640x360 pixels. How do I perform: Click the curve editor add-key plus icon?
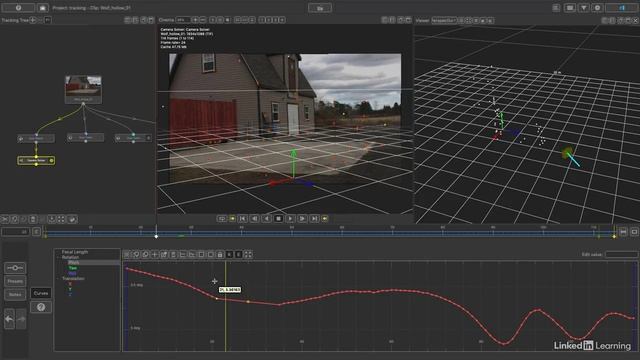155,255
